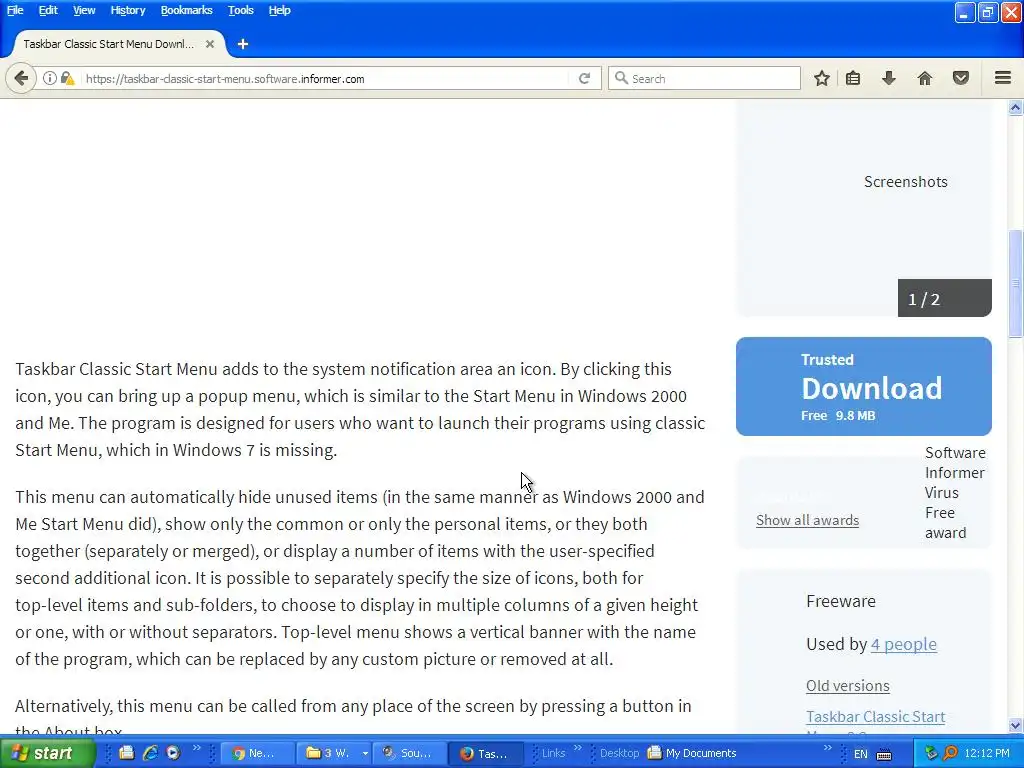This screenshot has height=768, width=1024.
Task: Open Help menu
Action: coord(280,10)
